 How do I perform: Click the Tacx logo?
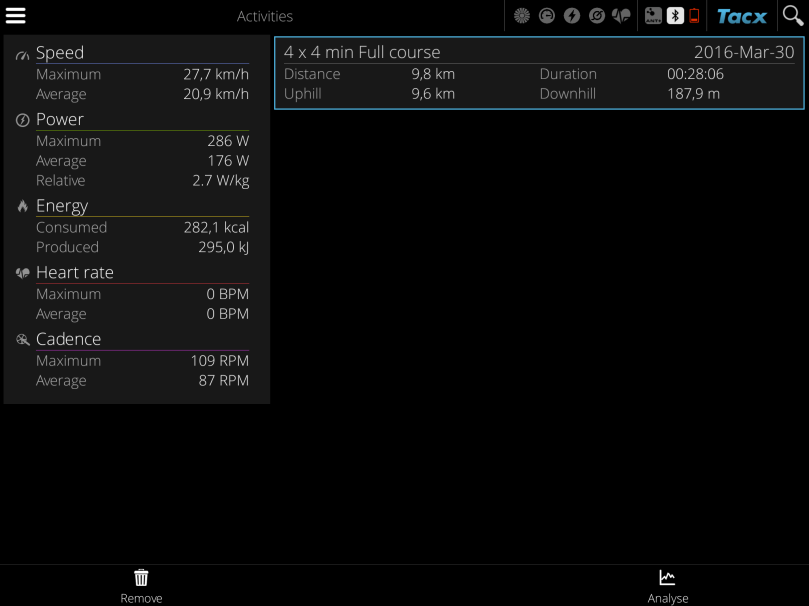742,16
